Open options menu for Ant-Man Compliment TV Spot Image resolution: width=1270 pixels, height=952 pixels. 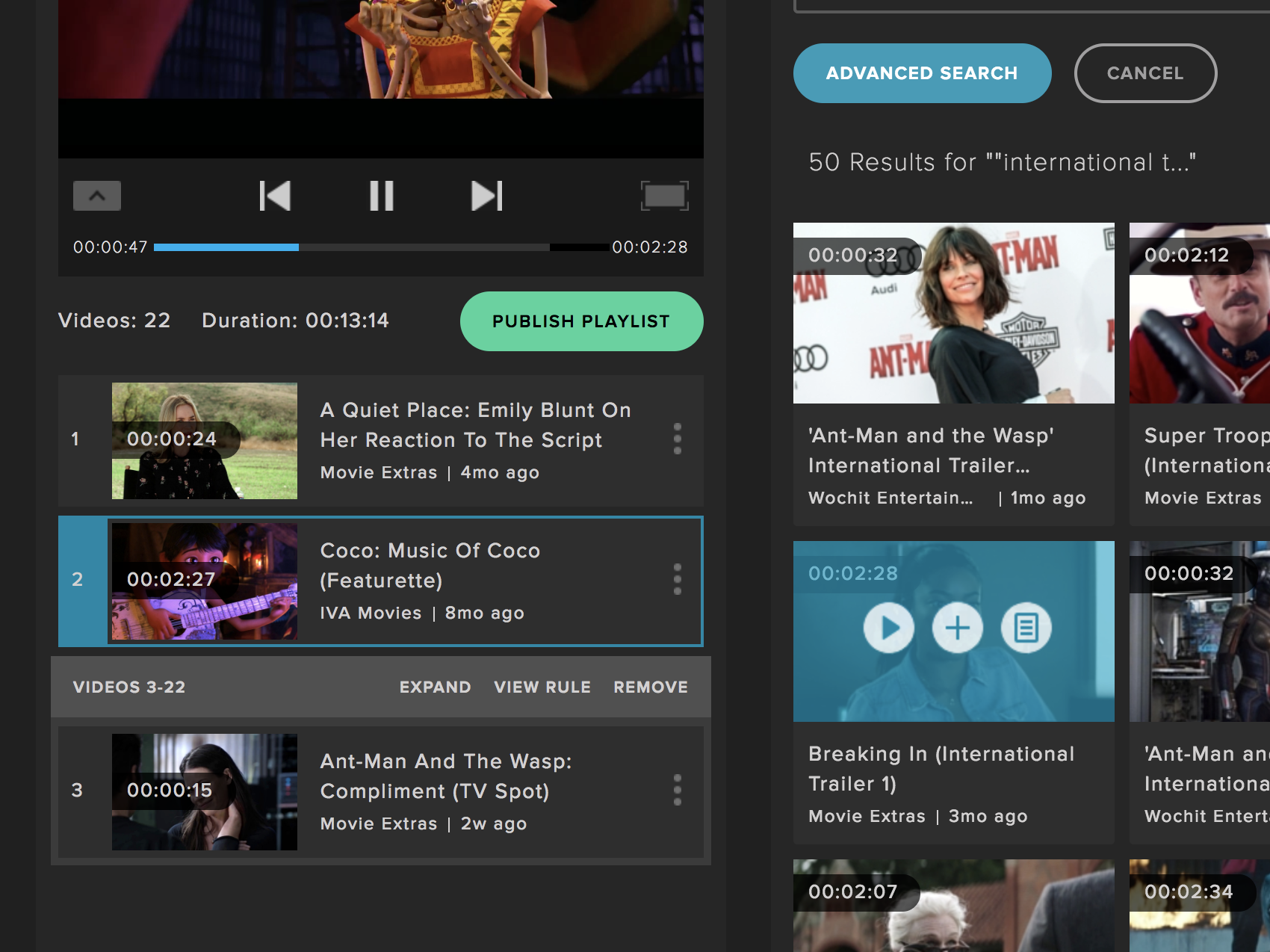pyautogui.click(x=678, y=790)
